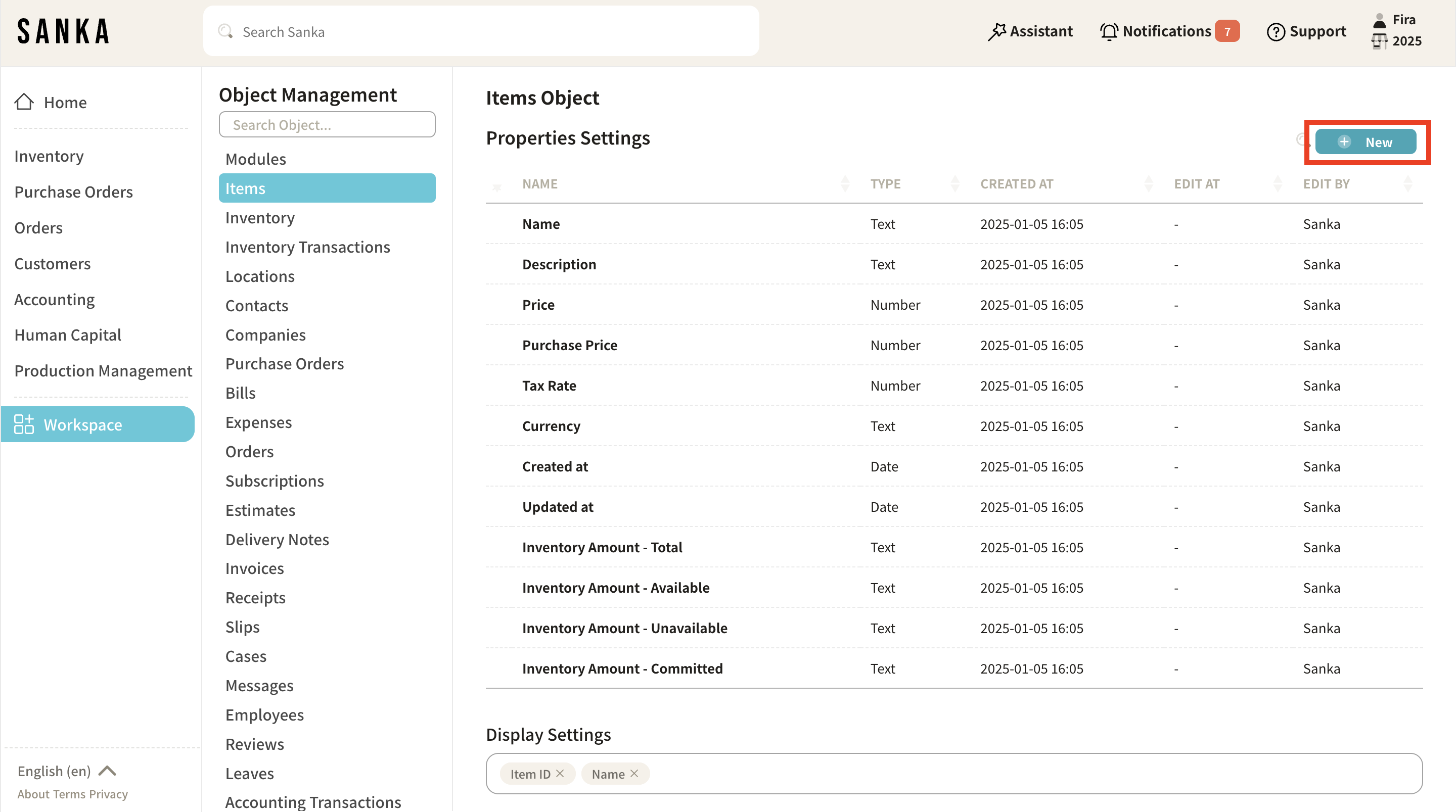Select Inventory Transactions in object list
Image resolution: width=1456 pixels, height=812 pixels.
307,247
